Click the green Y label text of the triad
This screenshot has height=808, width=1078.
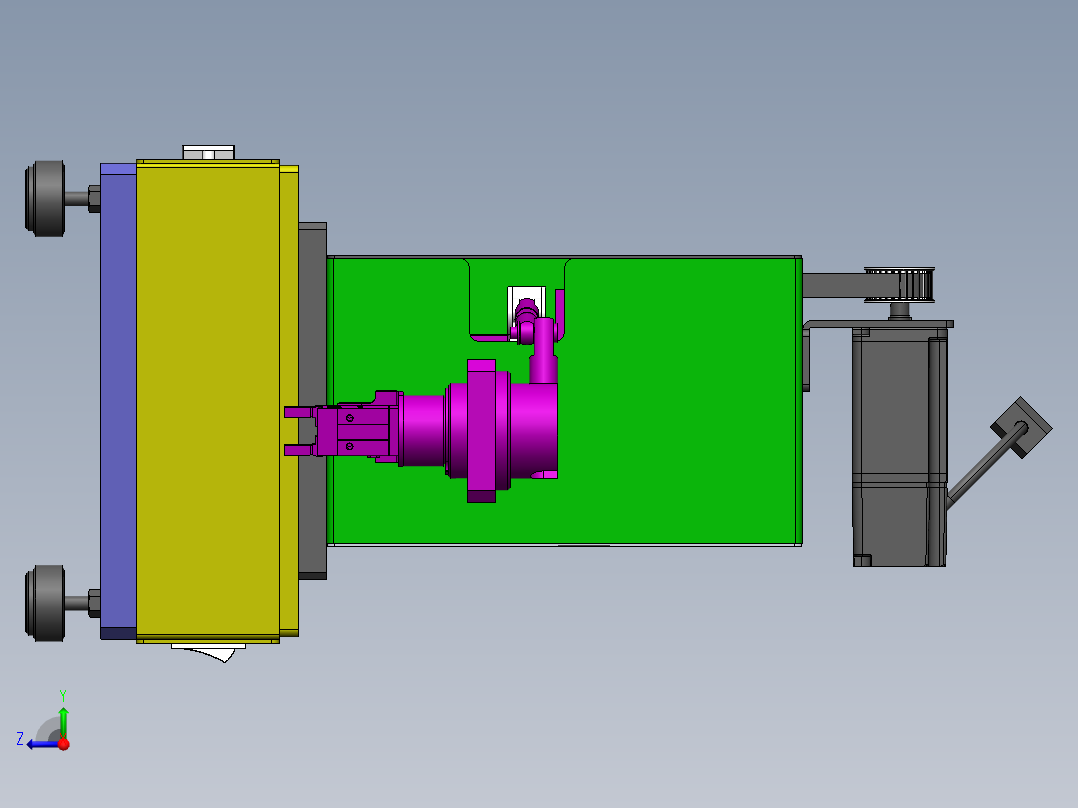(64, 693)
